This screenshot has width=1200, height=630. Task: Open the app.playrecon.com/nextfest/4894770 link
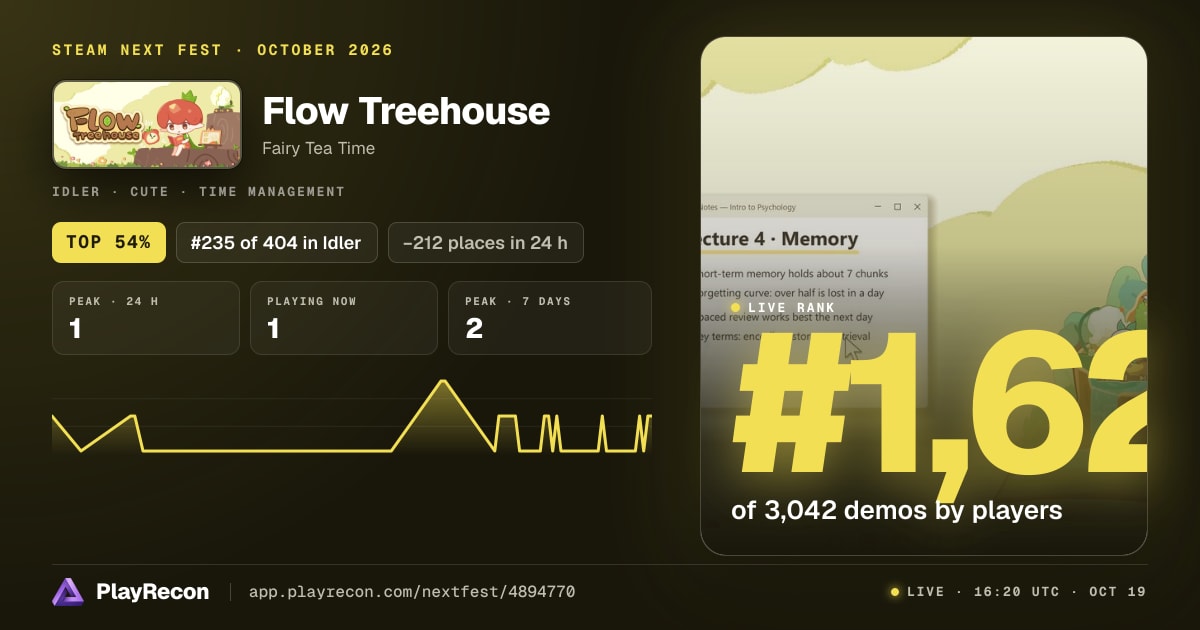click(411, 592)
